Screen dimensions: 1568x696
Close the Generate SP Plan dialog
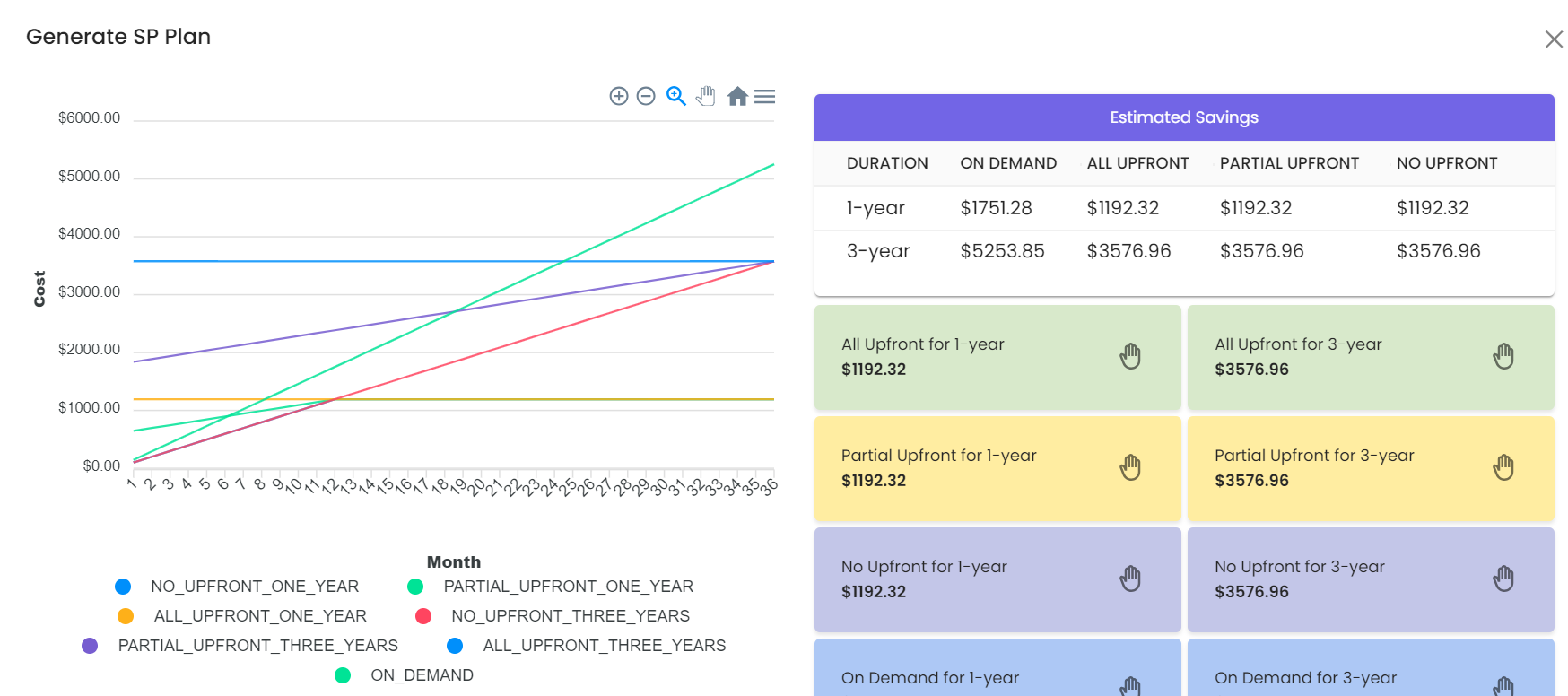tap(1554, 39)
